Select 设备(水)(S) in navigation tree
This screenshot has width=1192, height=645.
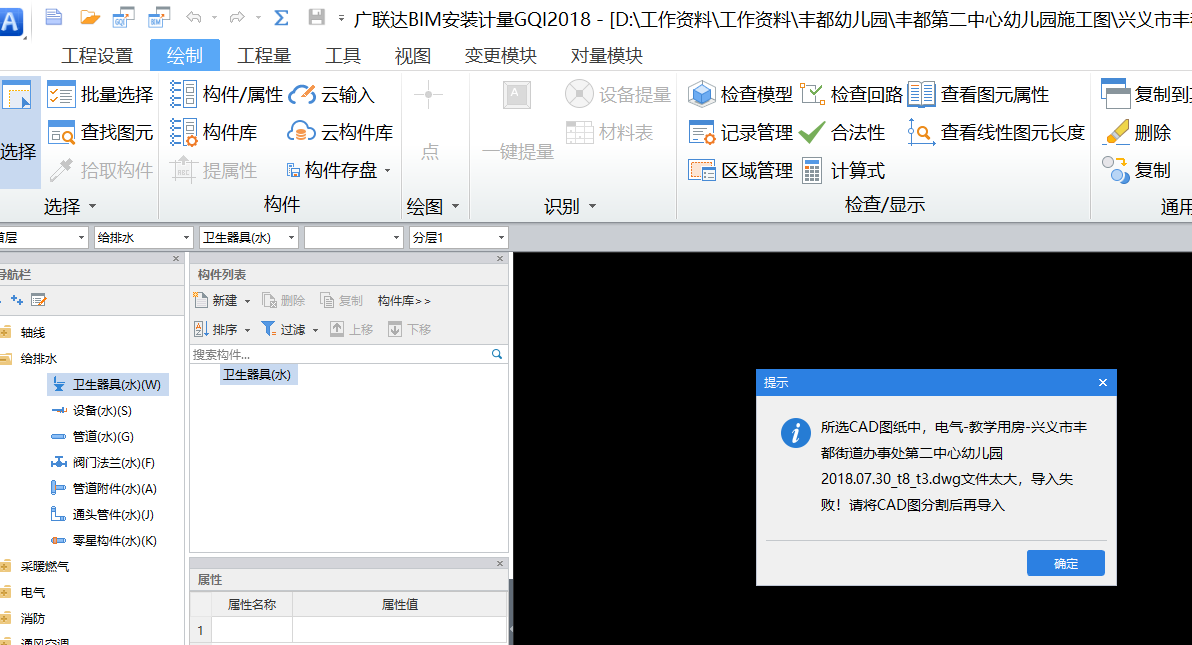91,411
